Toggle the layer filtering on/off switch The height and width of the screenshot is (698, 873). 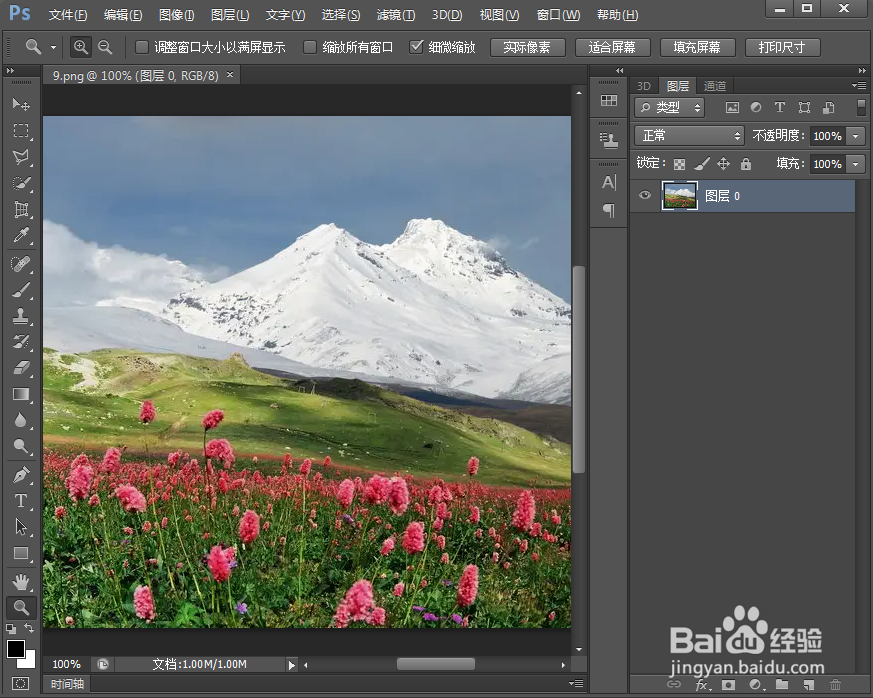[861, 107]
